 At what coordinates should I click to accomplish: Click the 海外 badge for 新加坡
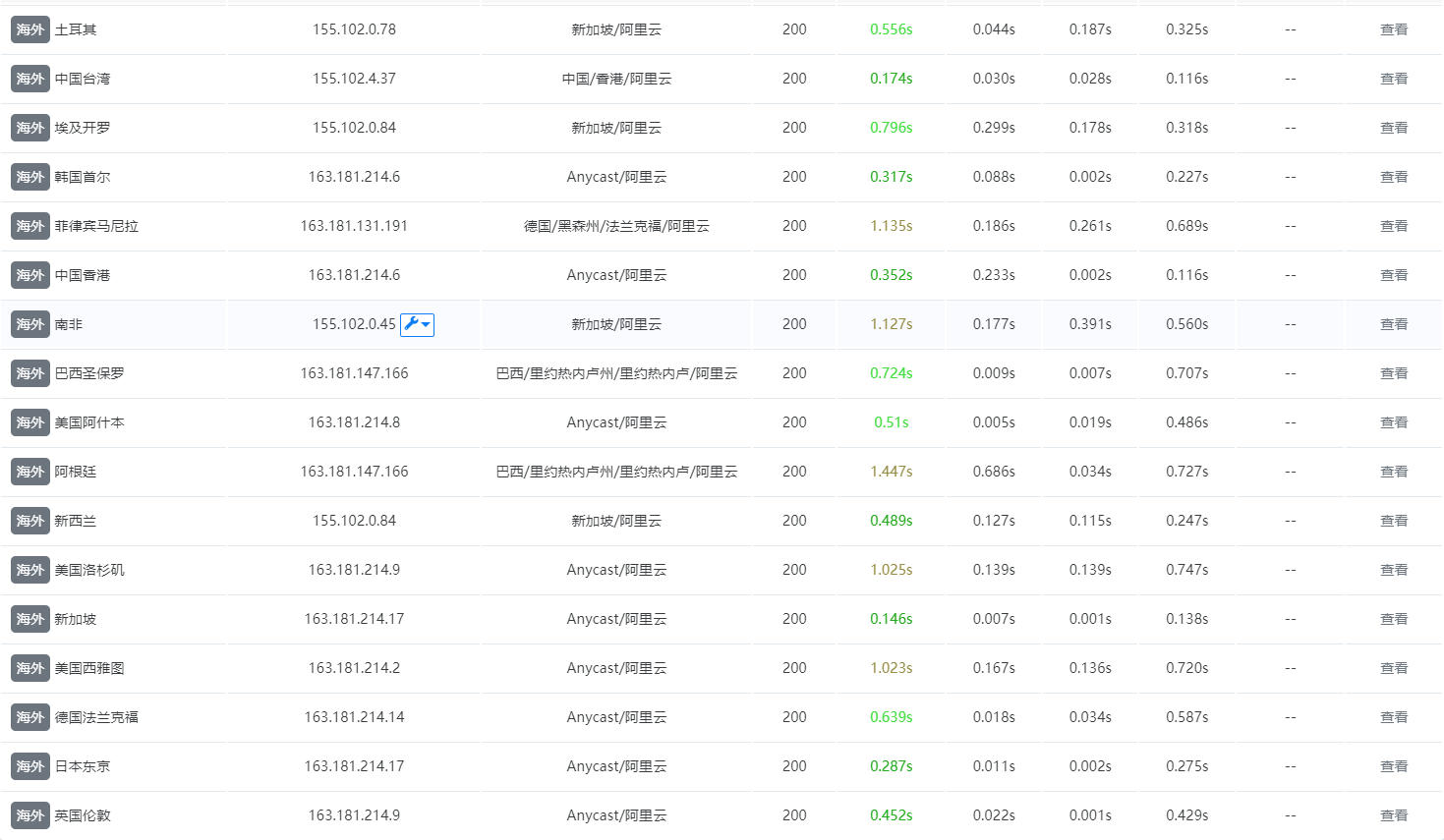tap(30, 619)
